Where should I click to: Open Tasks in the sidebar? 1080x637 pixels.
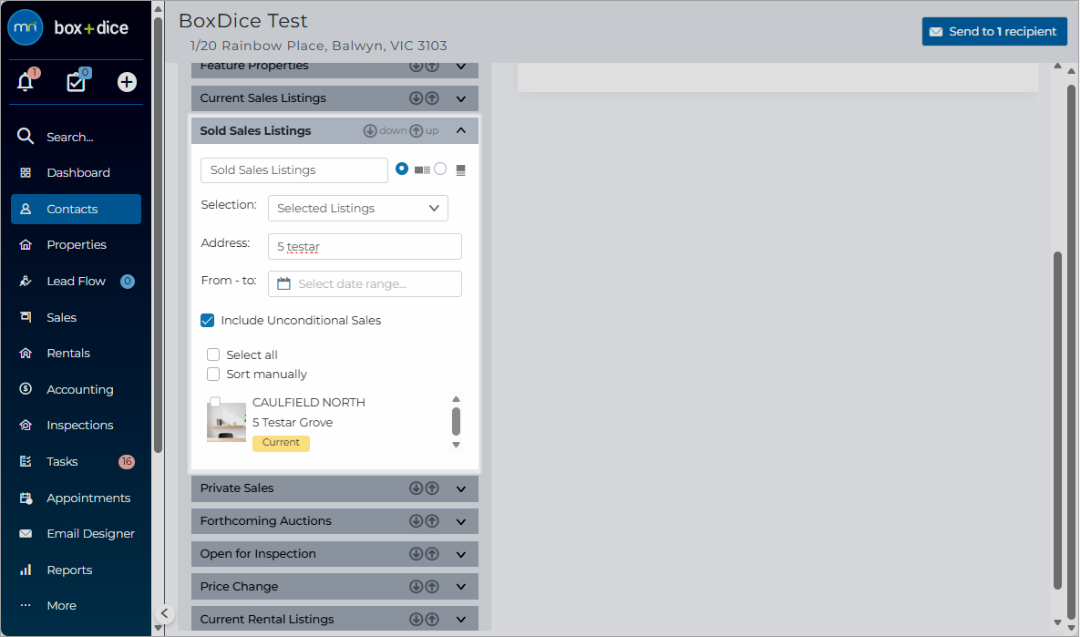(76, 461)
